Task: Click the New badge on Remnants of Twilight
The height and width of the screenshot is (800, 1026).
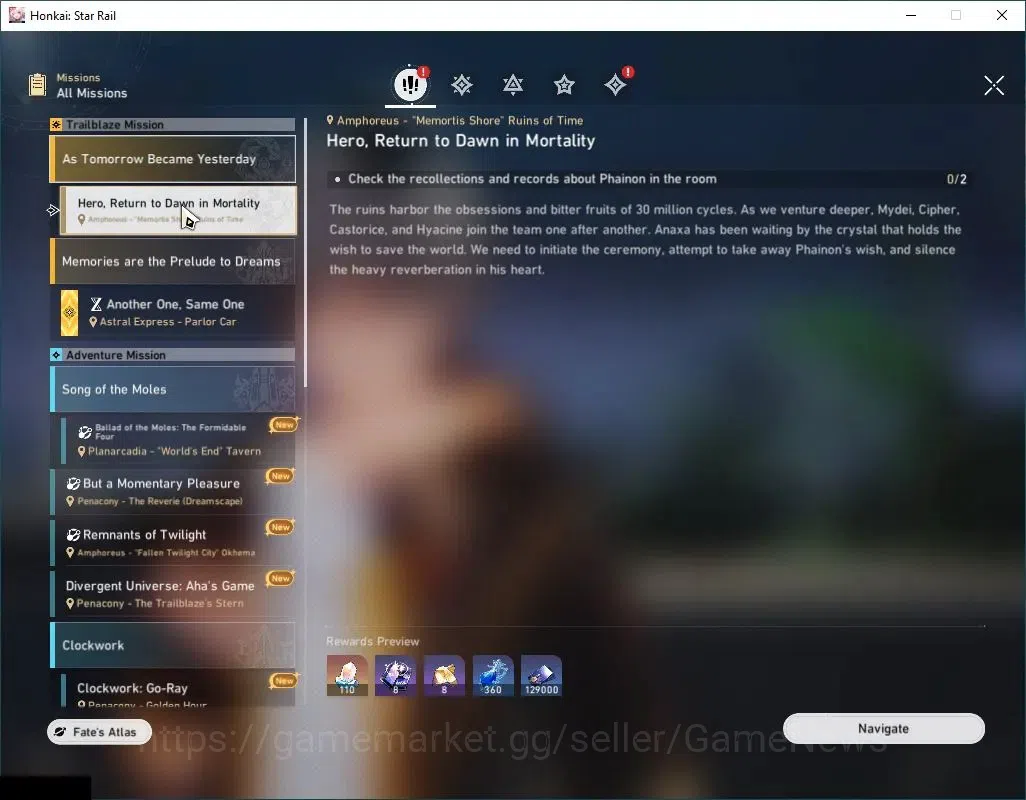Action: coord(281,527)
